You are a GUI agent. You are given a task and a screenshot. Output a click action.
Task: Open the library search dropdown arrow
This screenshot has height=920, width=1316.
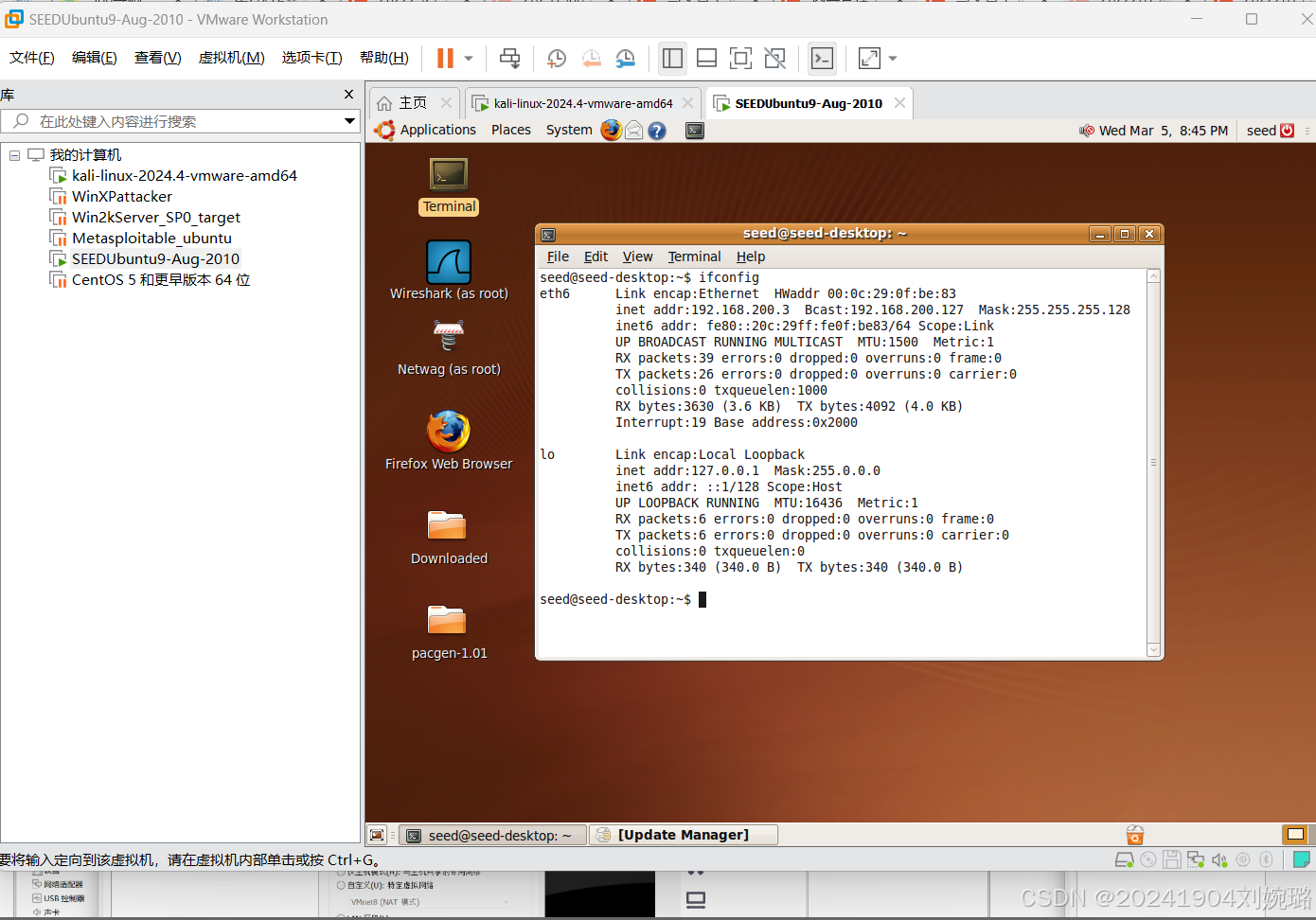click(x=349, y=121)
